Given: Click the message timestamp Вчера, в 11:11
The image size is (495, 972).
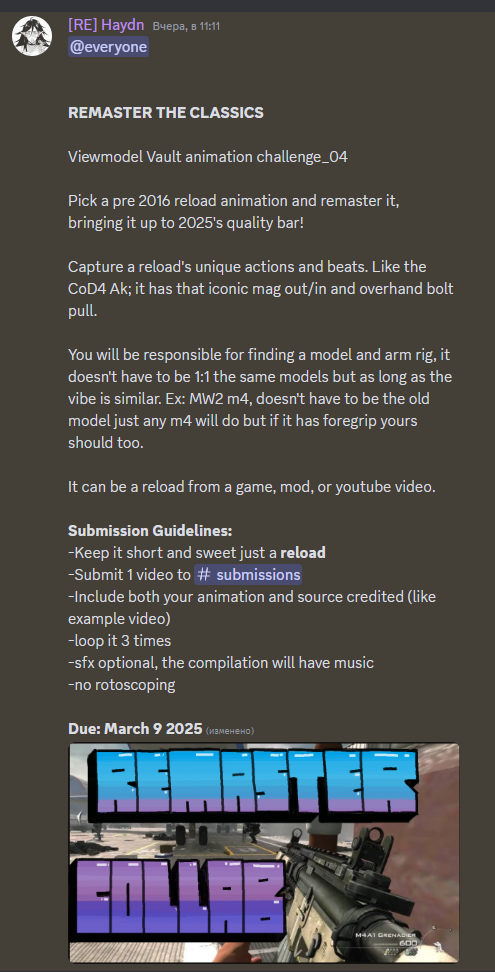Looking at the screenshot, I should 186,27.
